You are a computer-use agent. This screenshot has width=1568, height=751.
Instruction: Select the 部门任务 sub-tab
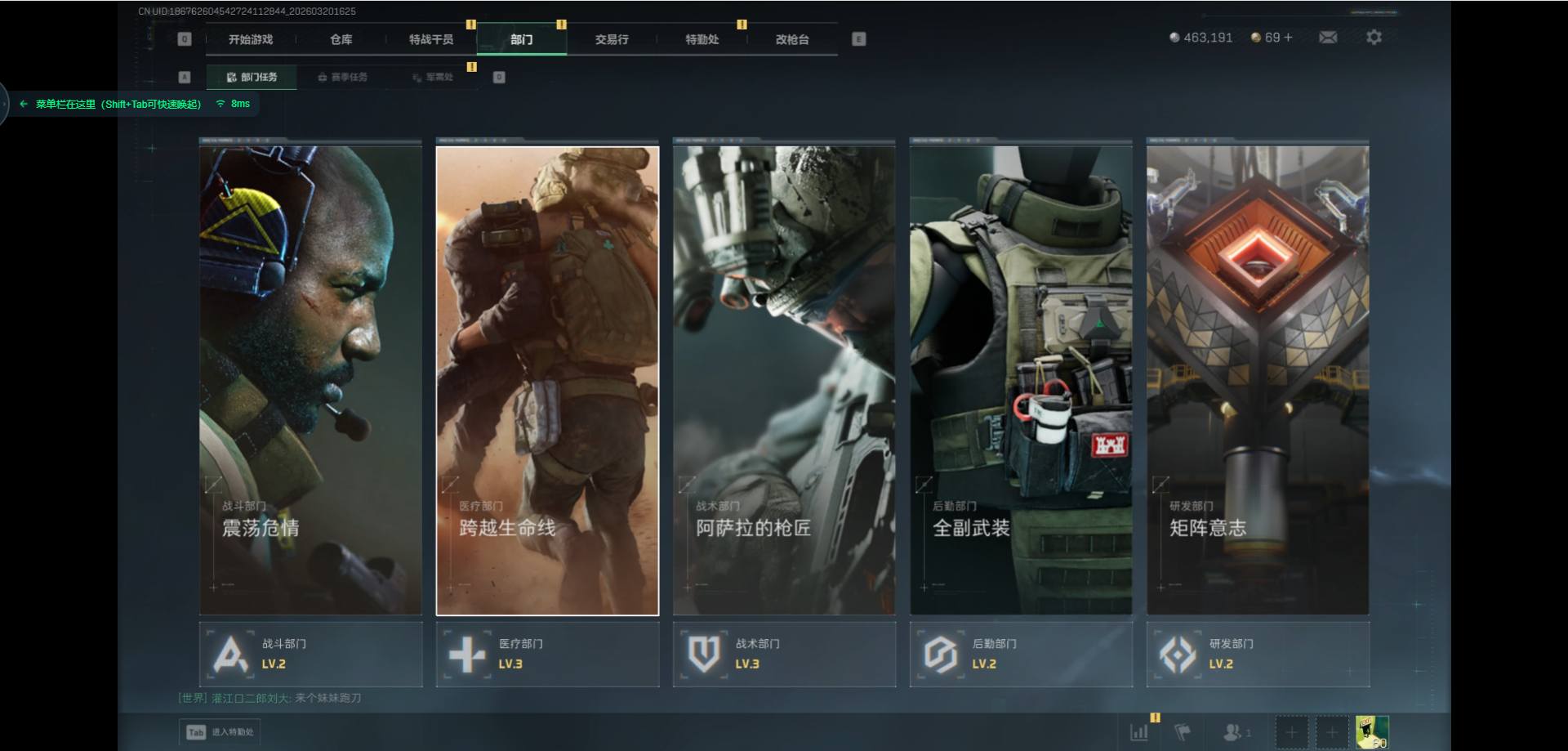[252, 77]
